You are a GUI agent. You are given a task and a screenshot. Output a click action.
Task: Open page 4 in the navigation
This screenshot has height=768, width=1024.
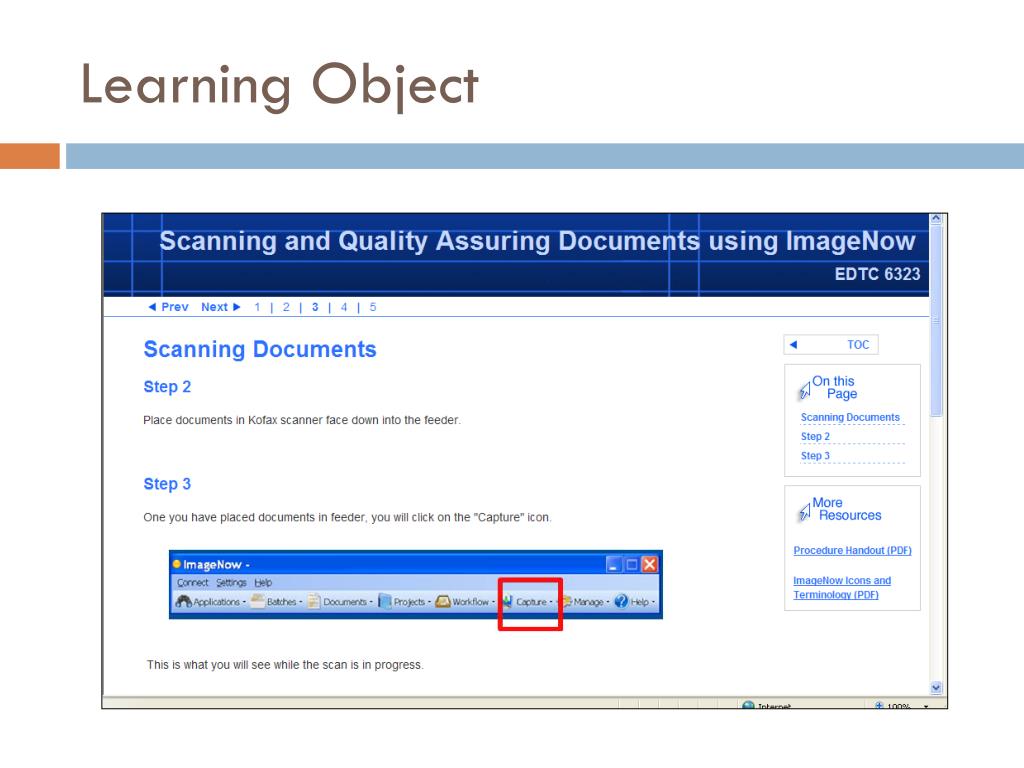point(344,307)
